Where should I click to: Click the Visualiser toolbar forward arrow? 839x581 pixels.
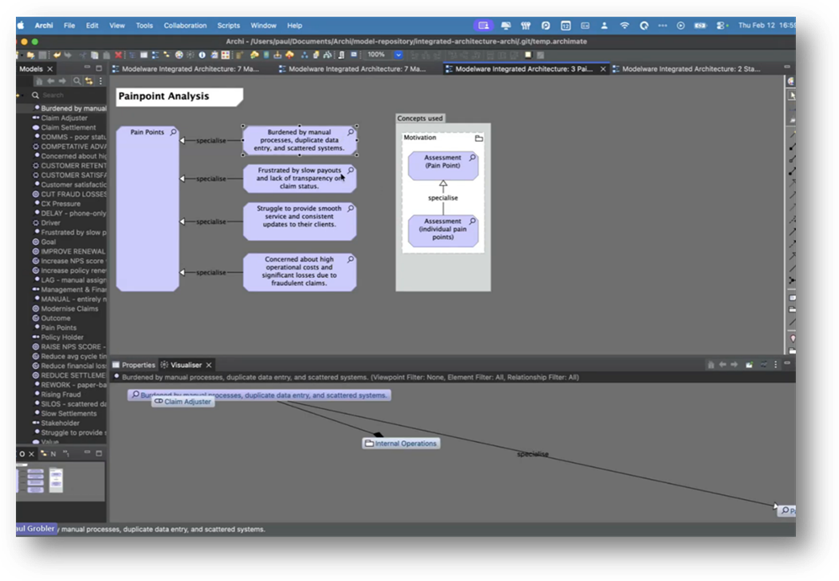(734, 364)
